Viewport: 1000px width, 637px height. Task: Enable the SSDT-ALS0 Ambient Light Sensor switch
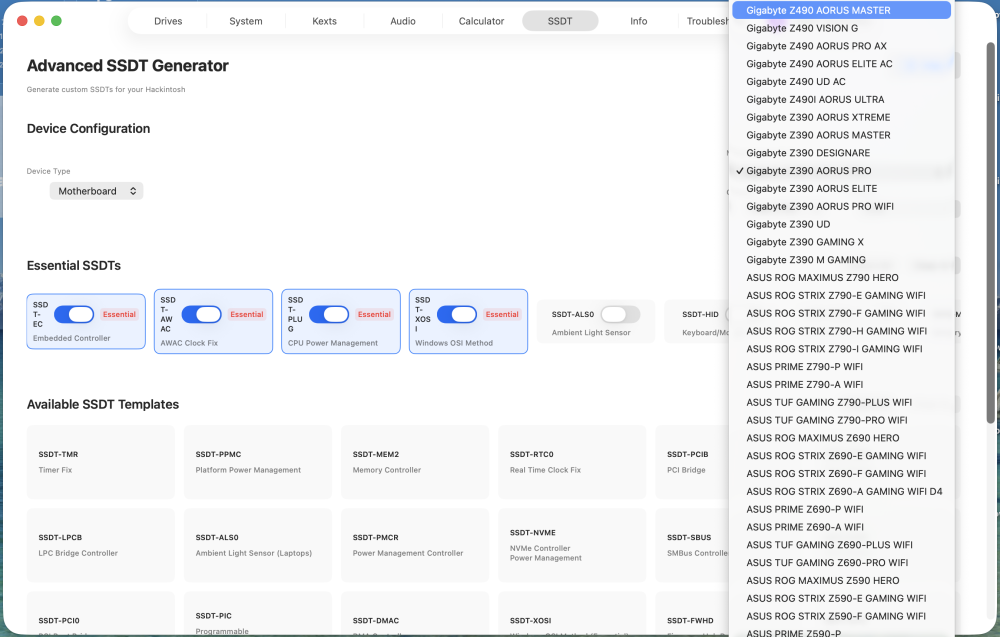(620, 314)
